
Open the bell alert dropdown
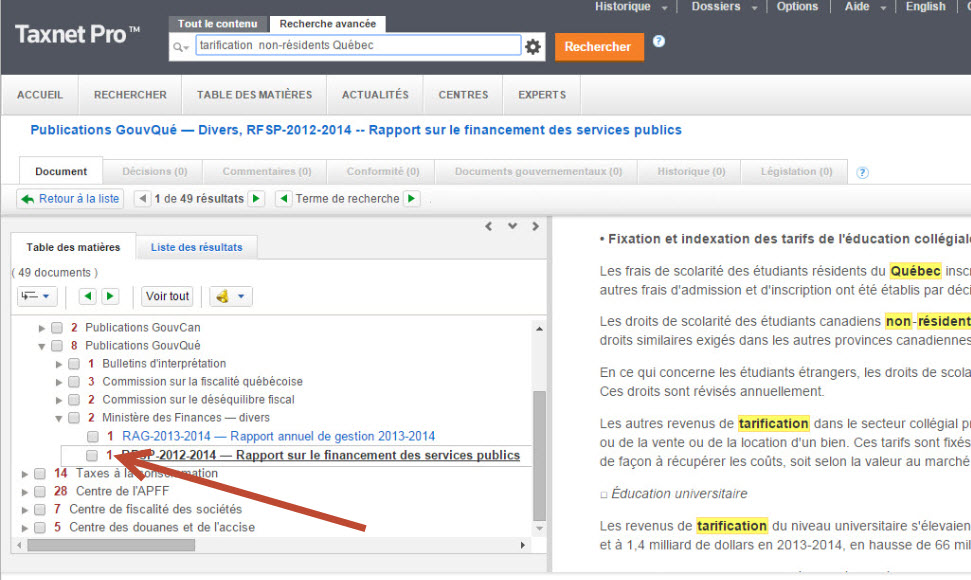230,296
